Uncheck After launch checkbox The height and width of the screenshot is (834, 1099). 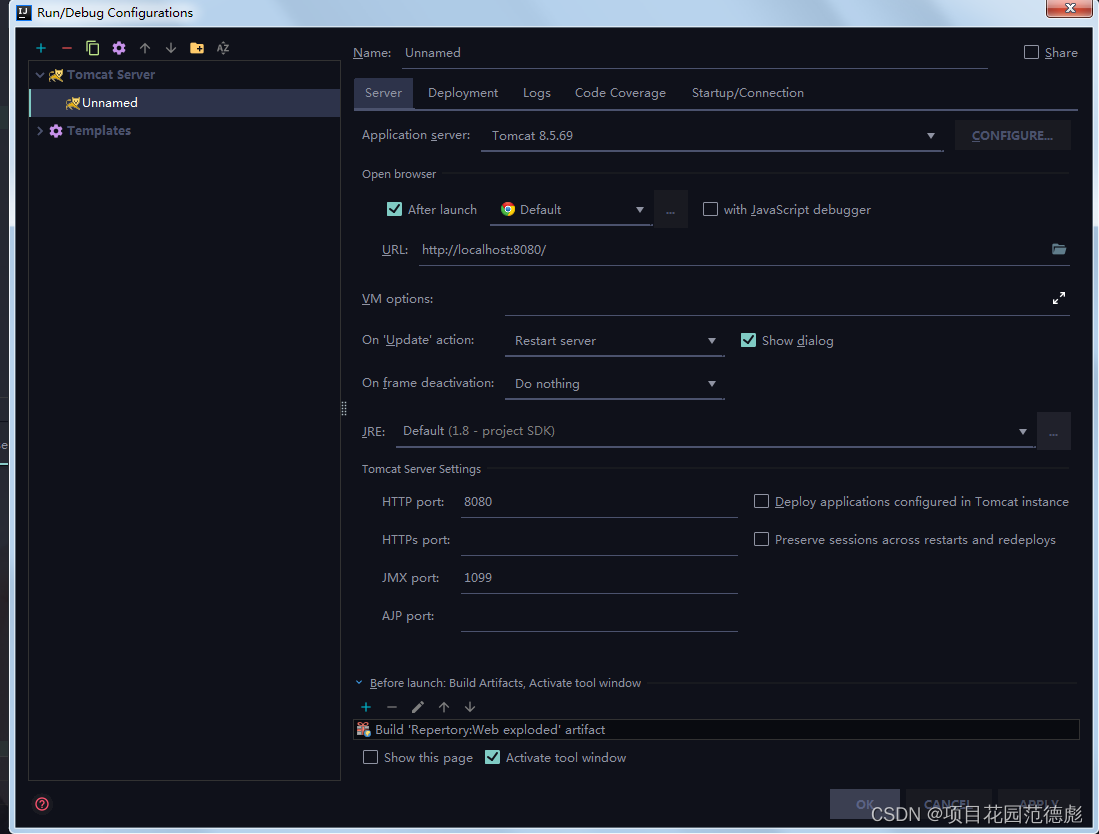click(395, 210)
